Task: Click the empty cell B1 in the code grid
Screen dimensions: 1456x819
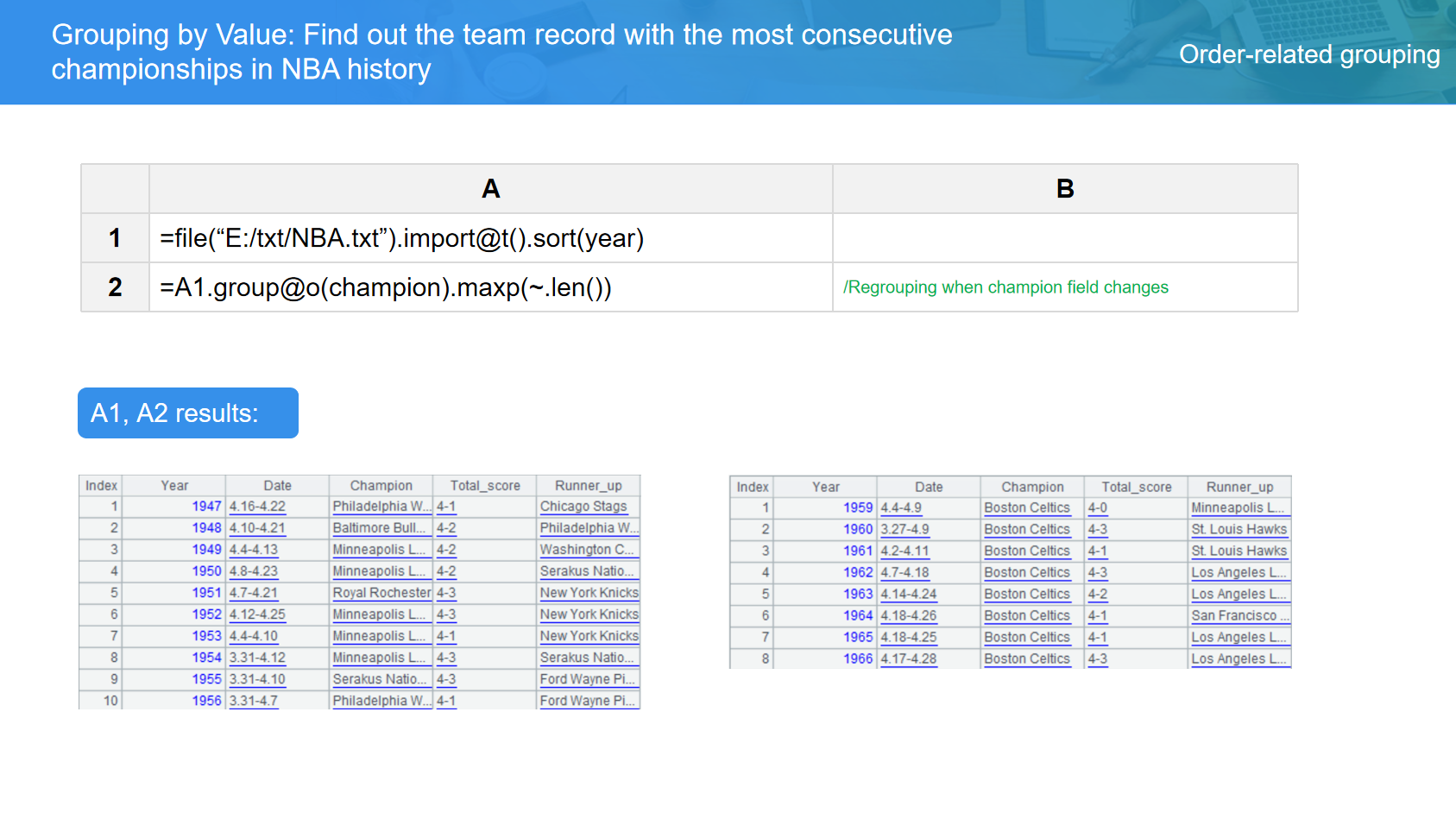Action: click(1064, 238)
